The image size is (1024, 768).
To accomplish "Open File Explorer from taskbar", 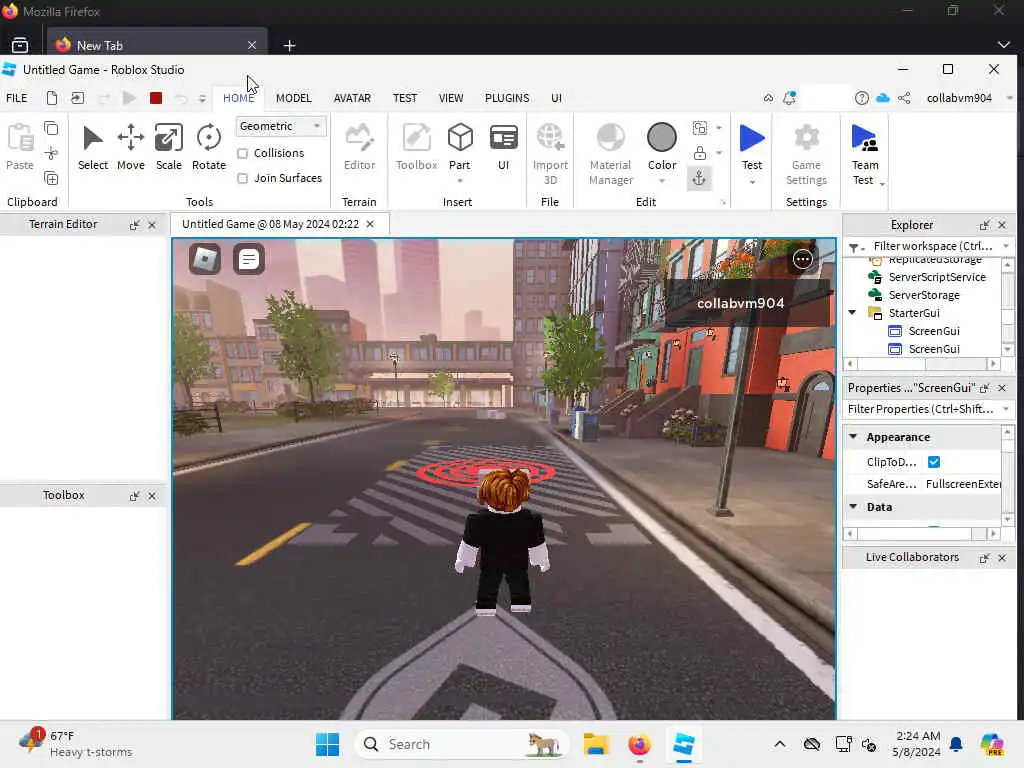I will click(596, 744).
